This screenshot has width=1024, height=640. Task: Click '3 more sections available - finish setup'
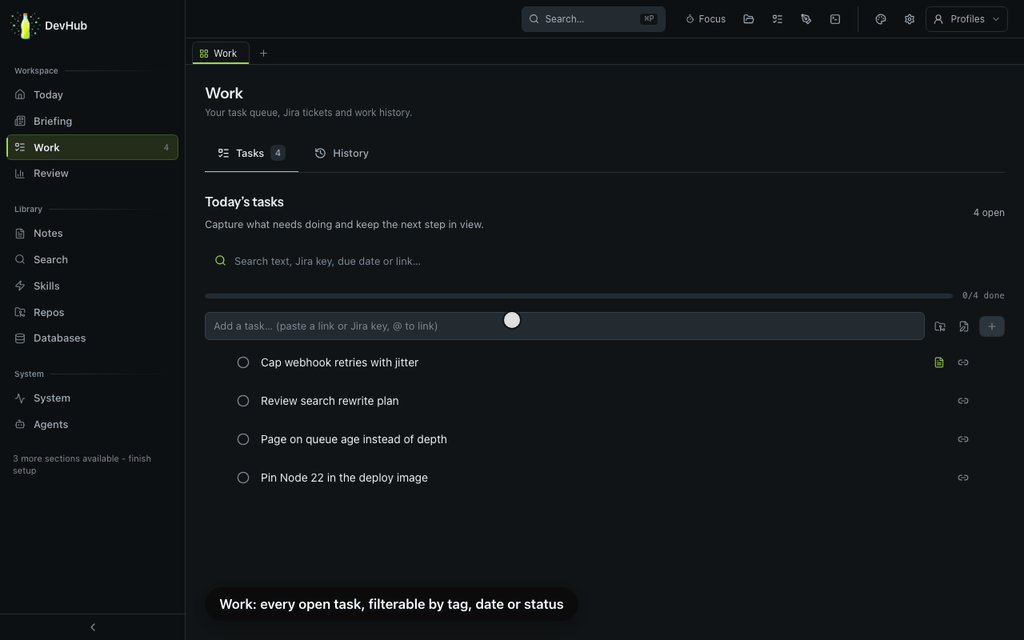click(x=82, y=464)
